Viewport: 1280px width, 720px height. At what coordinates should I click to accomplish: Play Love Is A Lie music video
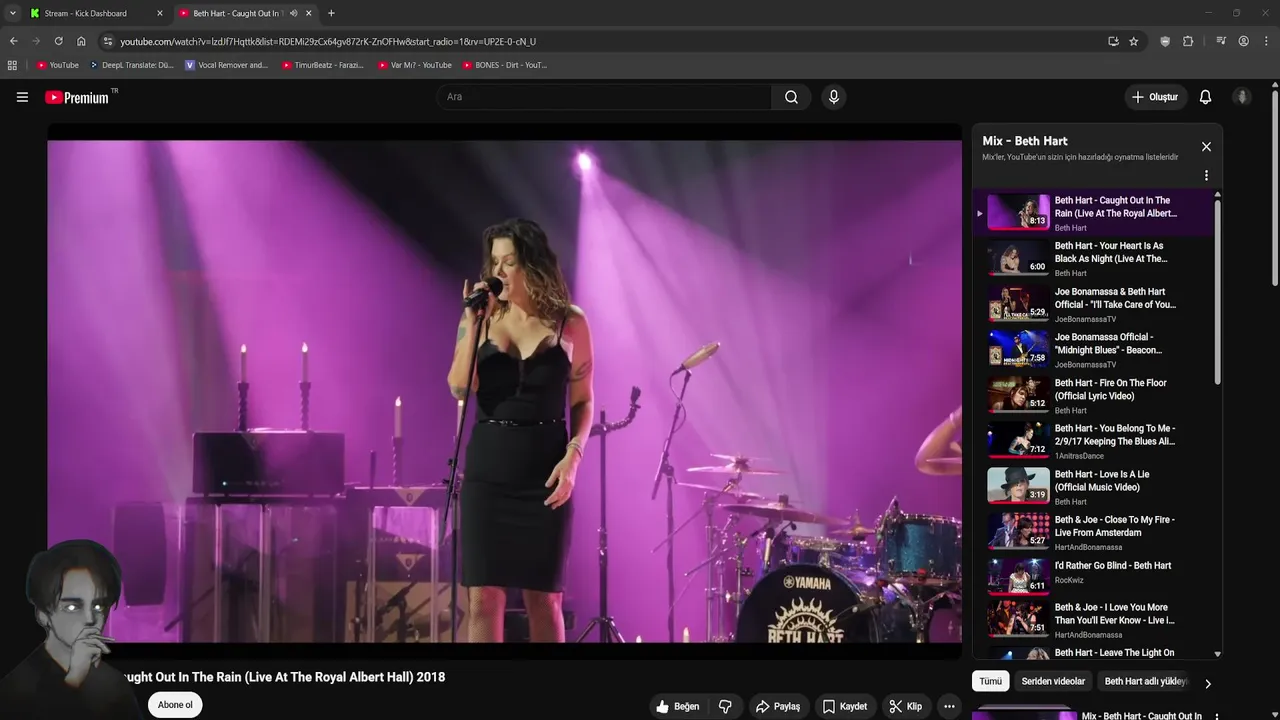coord(1093,486)
